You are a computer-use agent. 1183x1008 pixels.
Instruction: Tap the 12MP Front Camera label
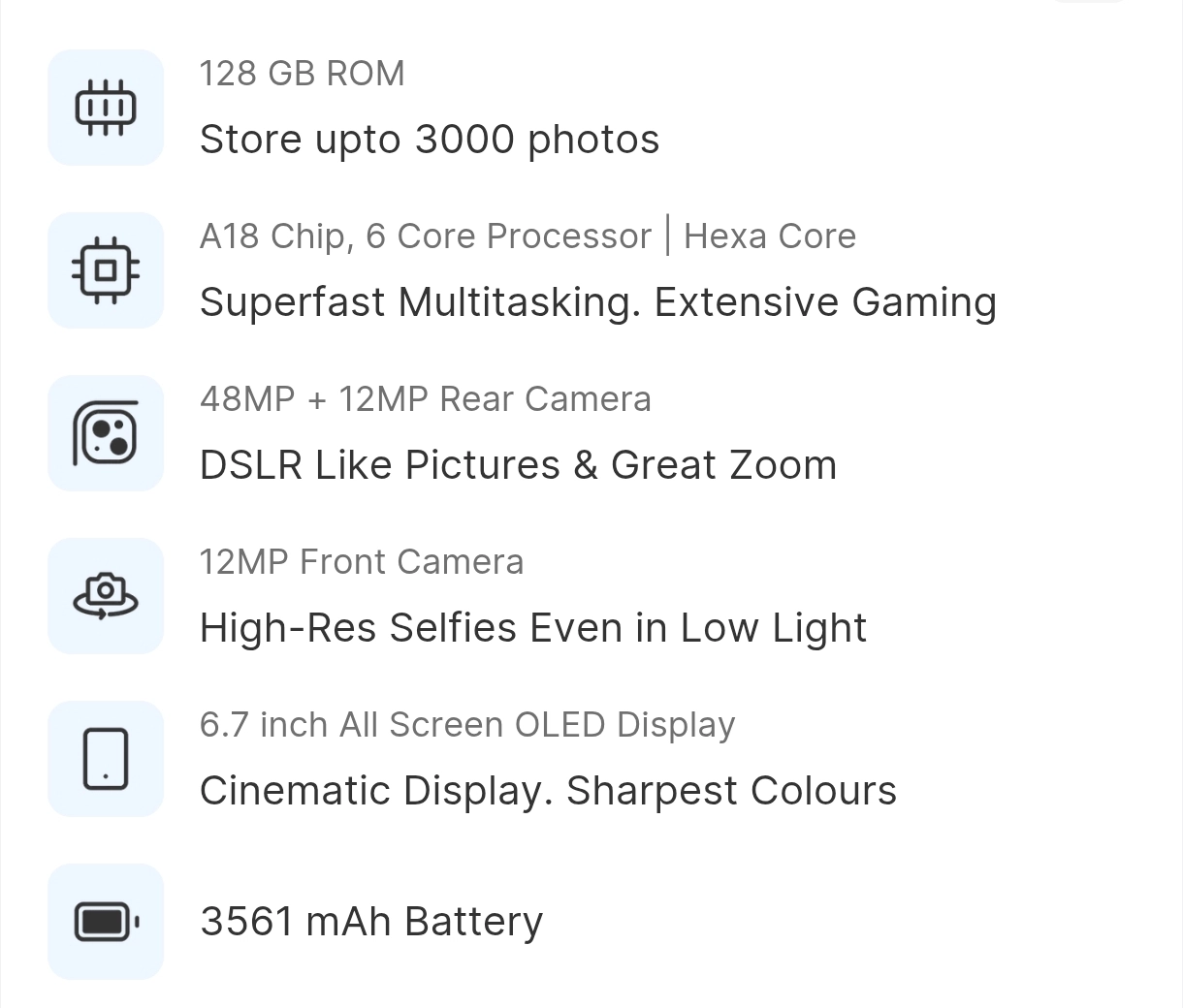tap(362, 562)
